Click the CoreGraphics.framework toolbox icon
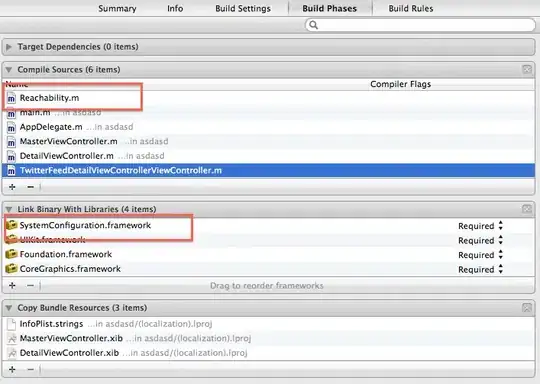This screenshot has height=384, width=540. click(11, 269)
